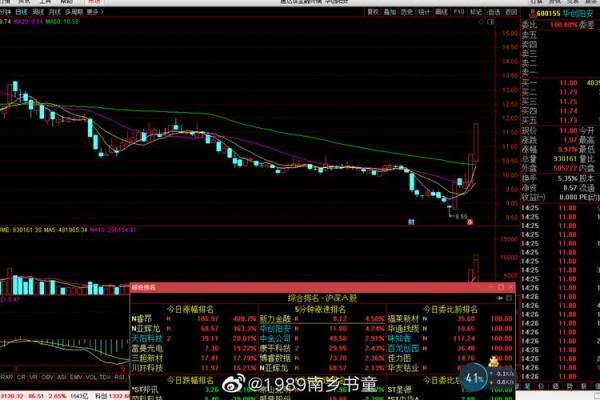Click the 8.55 low price marker

[x=462, y=217]
